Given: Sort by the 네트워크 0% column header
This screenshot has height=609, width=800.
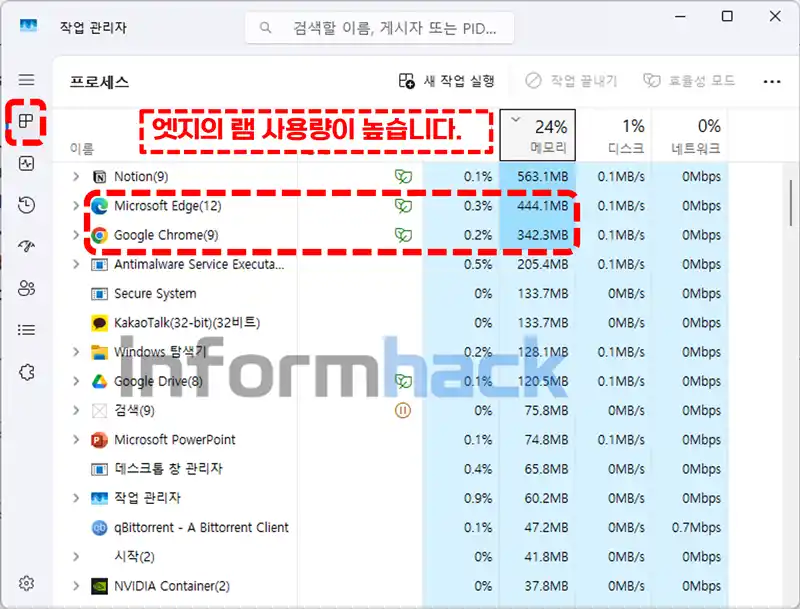Looking at the screenshot, I should [x=689, y=135].
